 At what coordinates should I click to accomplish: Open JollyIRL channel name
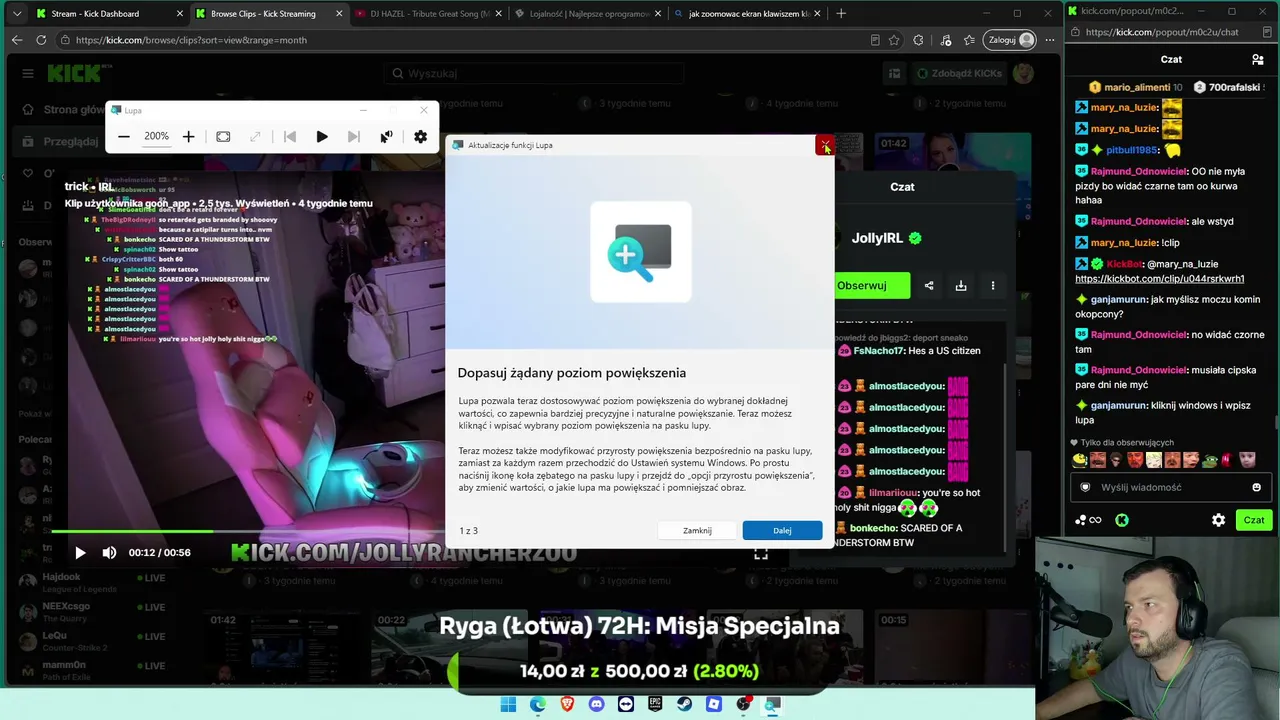pyautogui.click(x=877, y=238)
